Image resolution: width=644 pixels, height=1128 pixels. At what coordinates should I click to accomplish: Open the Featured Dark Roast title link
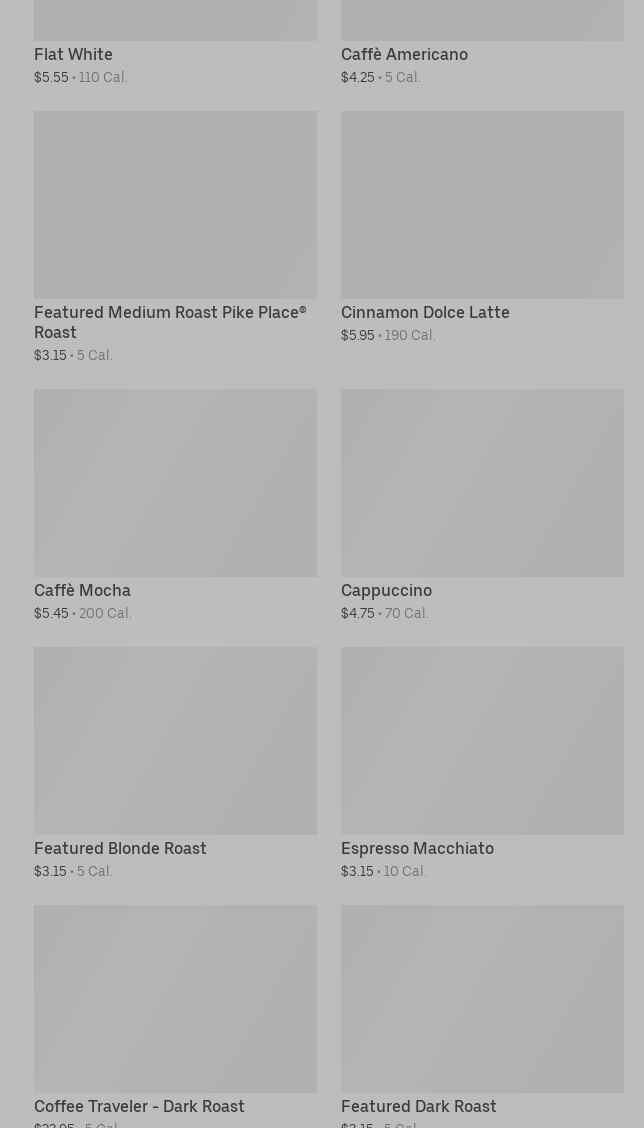(x=418, y=1107)
